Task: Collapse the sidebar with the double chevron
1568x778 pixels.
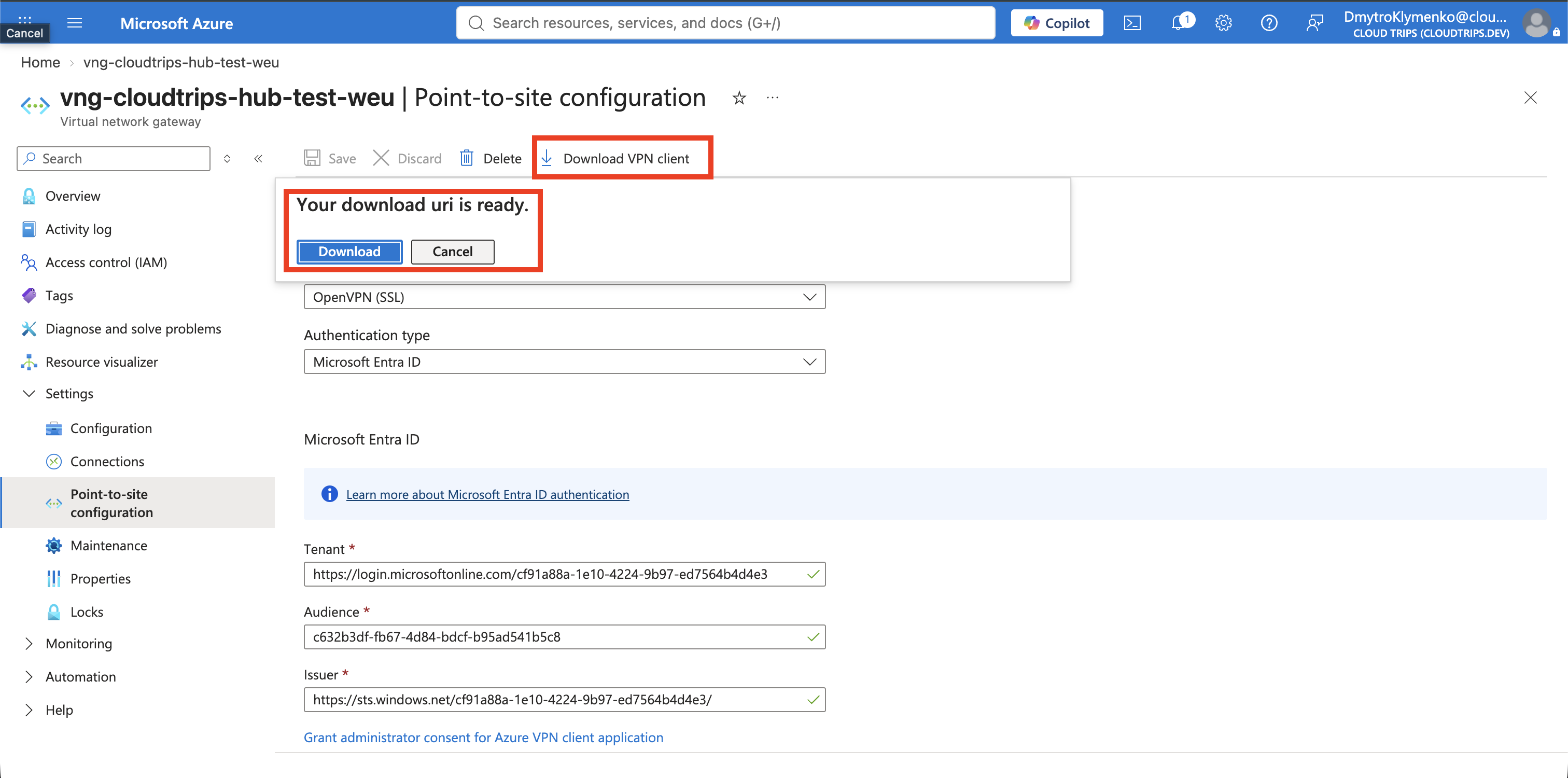Action: [258, 158]
